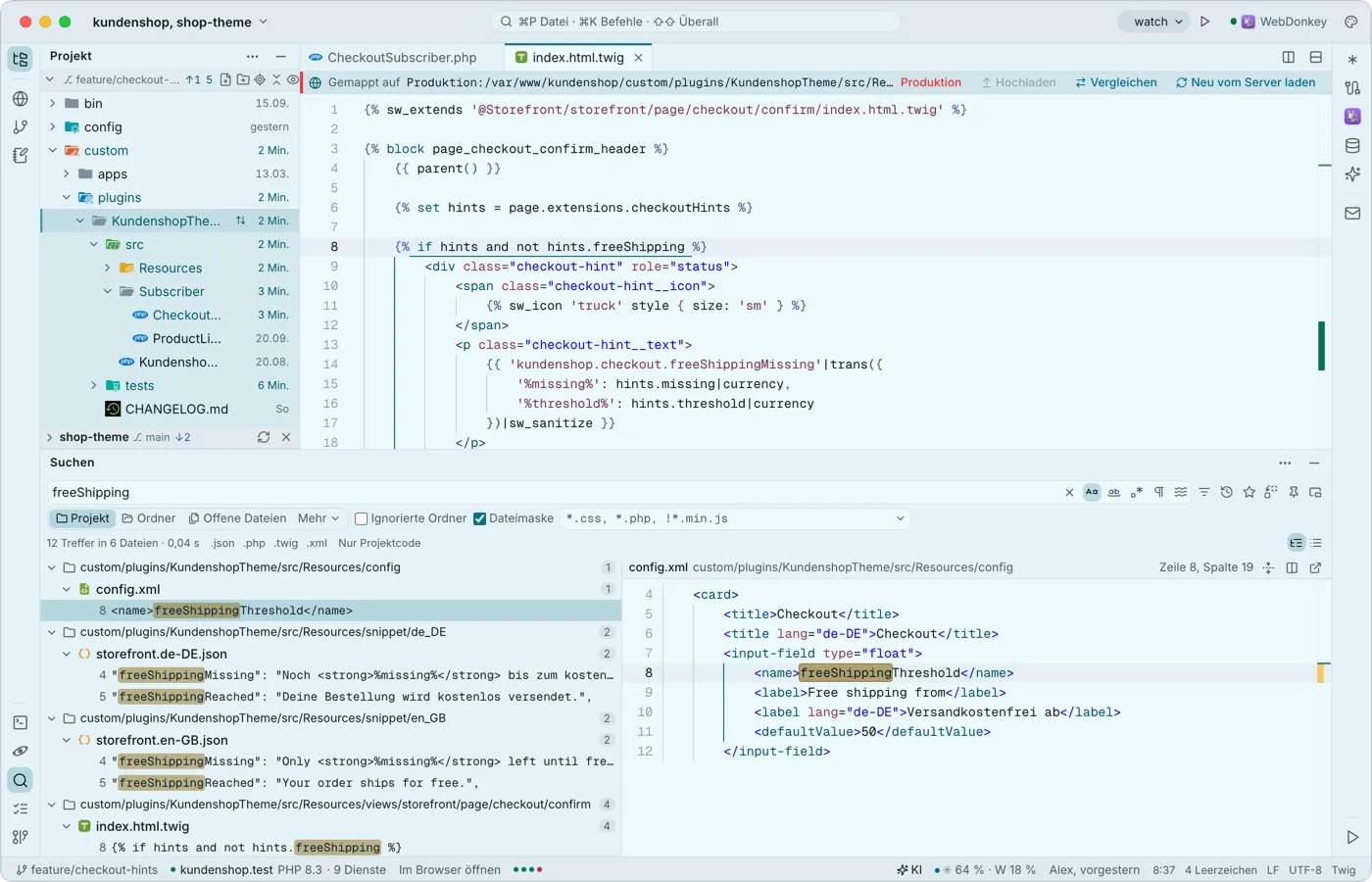
Task: Open project switcher 'kundenshop, shop-theme' dropdown
Action: tap(180, 22)
